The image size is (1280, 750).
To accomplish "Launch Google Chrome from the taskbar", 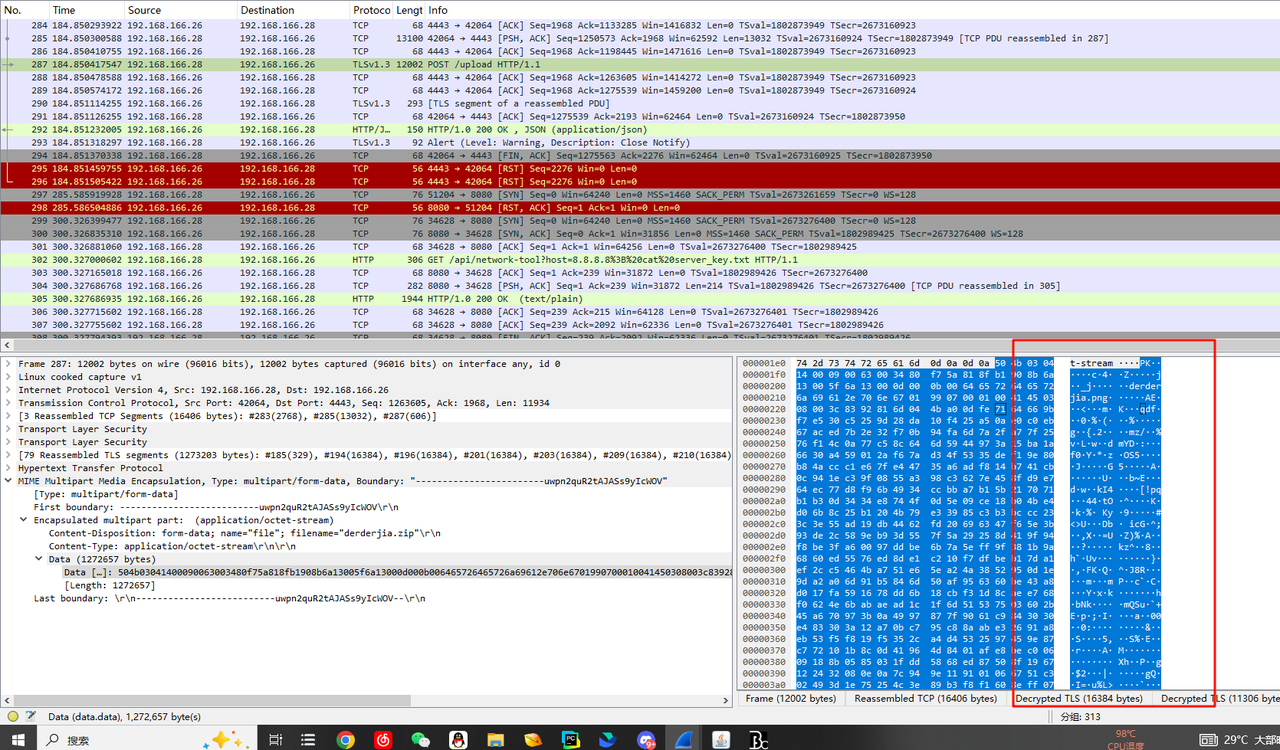I will point(345,740).
